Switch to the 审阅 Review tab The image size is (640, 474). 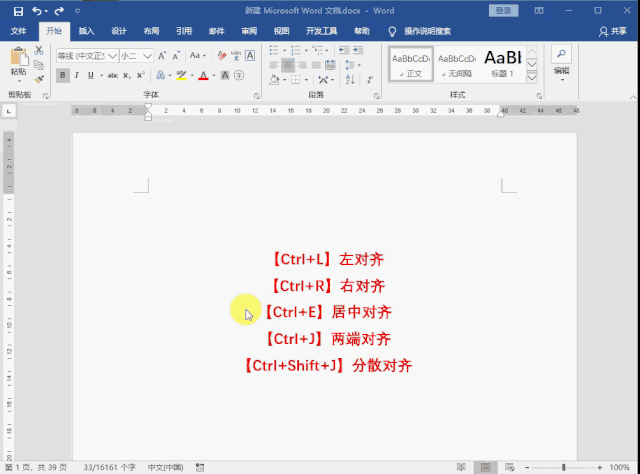249,31
